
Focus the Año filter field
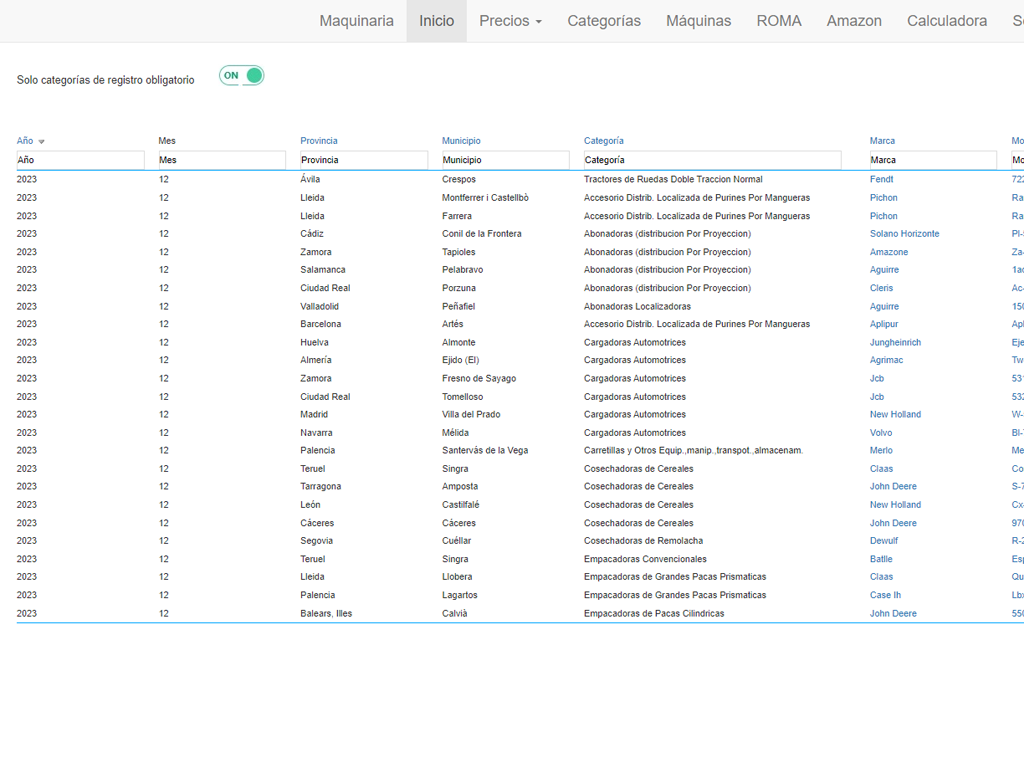80,160
